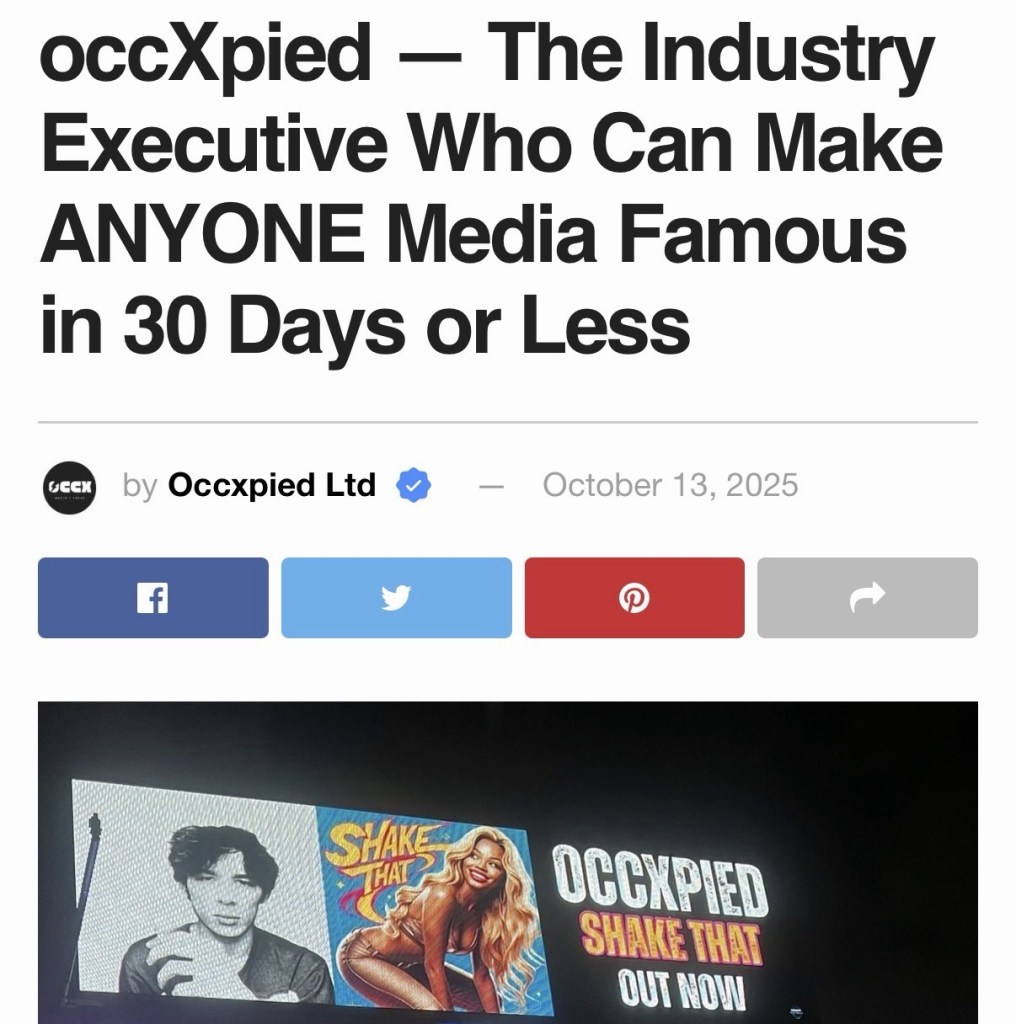This screenshot has width=1016, height=1024.
Task: Share the article on Facebook
Action: (153, 598)
